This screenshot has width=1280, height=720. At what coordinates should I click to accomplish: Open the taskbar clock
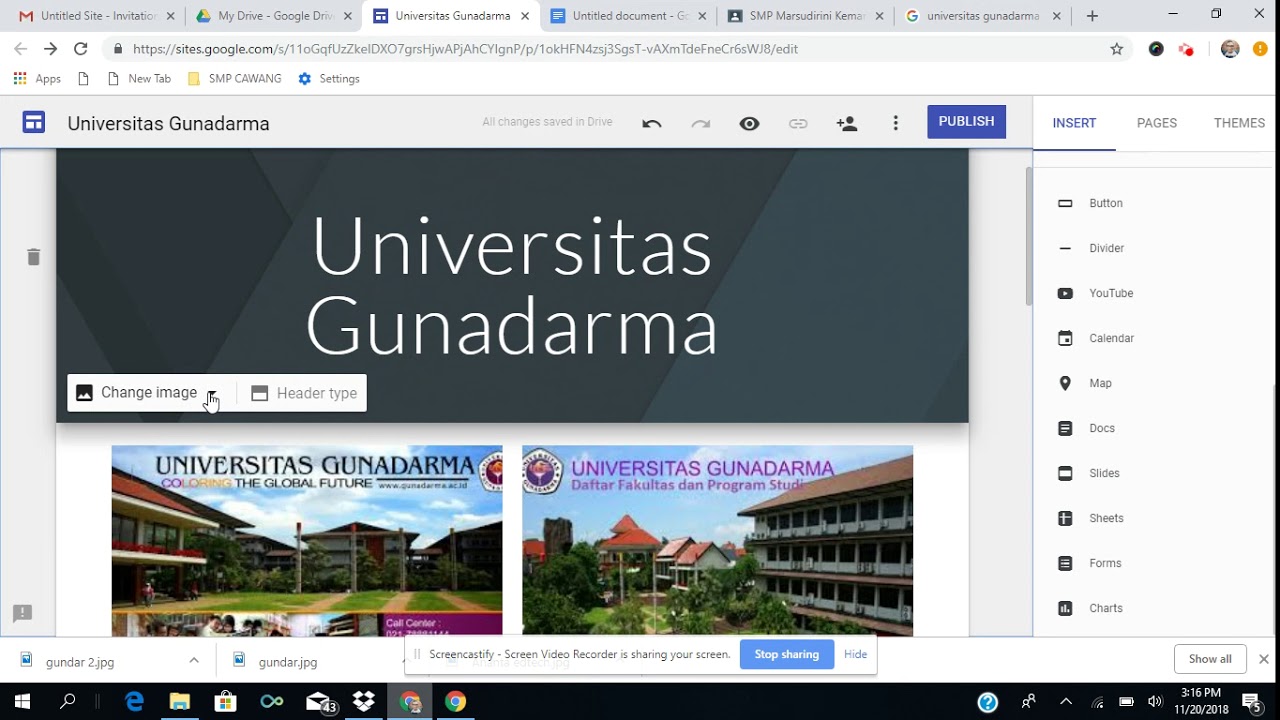click(1200, 701)
